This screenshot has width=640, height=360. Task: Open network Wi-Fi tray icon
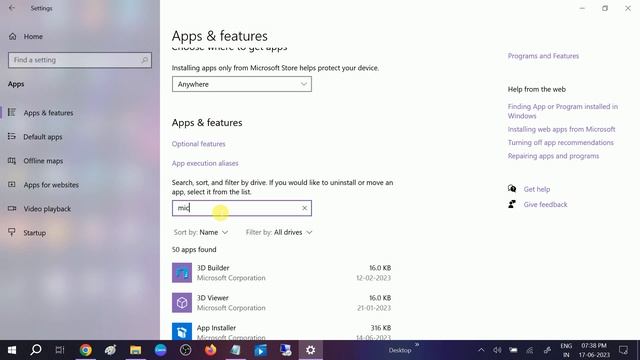tap(530, 350)
